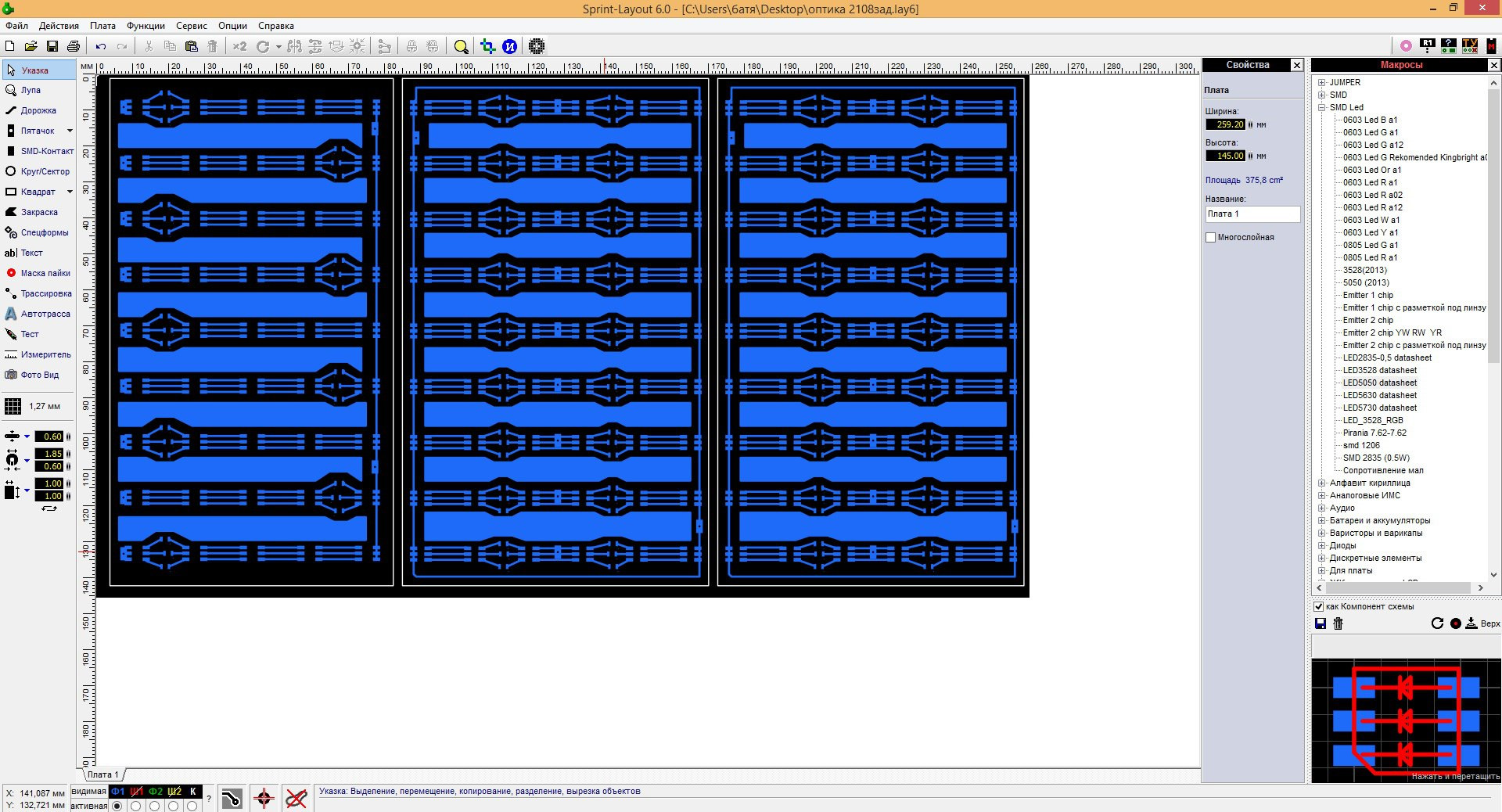Expand the Алфавит кириллица folder
This screenshot has height=812, width=1502.
click(x=1322, y=483)
